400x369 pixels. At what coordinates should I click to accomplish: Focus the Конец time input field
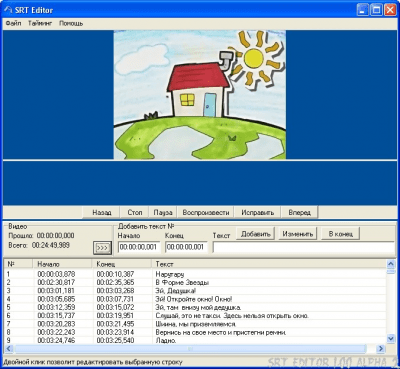click(186, 247)
